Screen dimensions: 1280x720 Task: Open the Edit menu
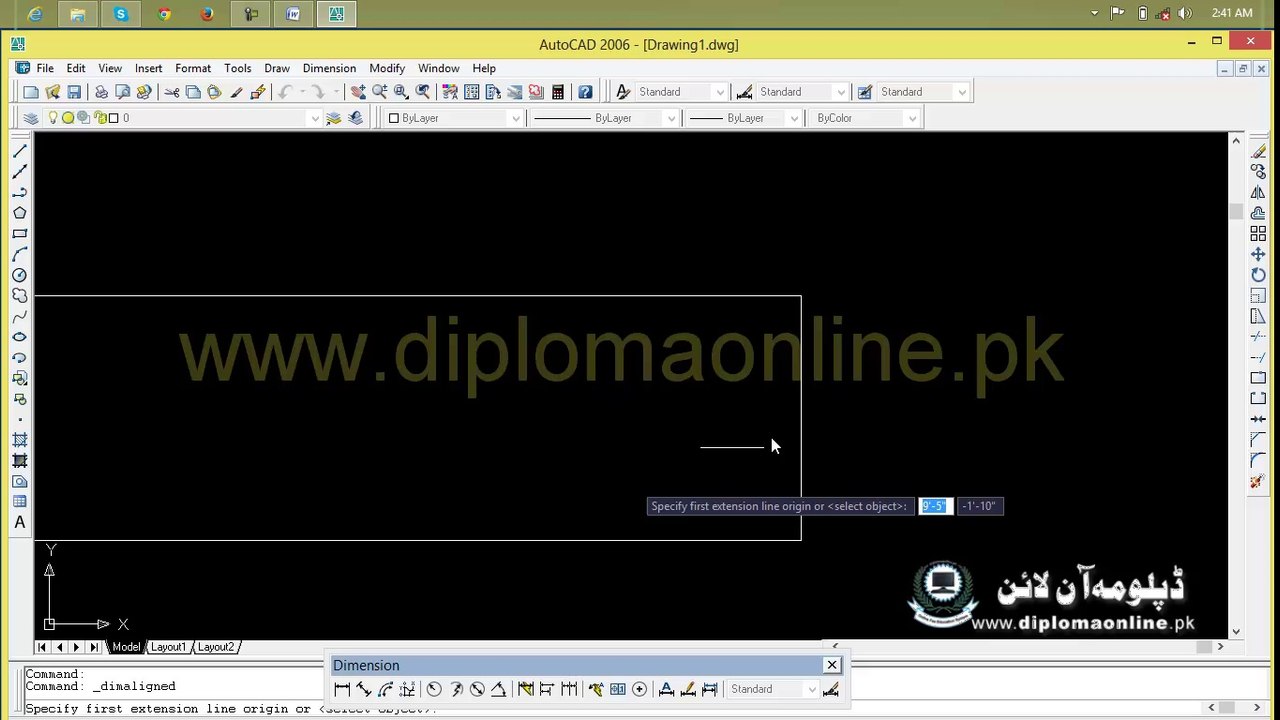point(76,68)
